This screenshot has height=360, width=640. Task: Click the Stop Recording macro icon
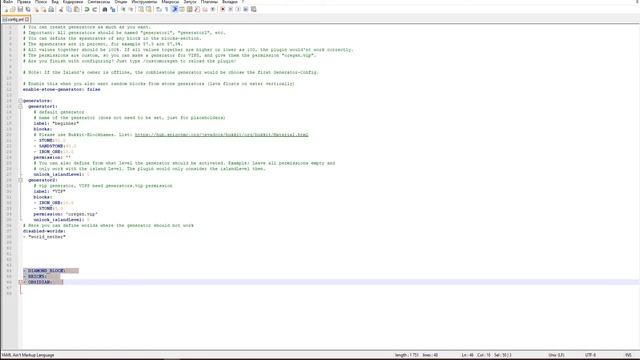231,9
